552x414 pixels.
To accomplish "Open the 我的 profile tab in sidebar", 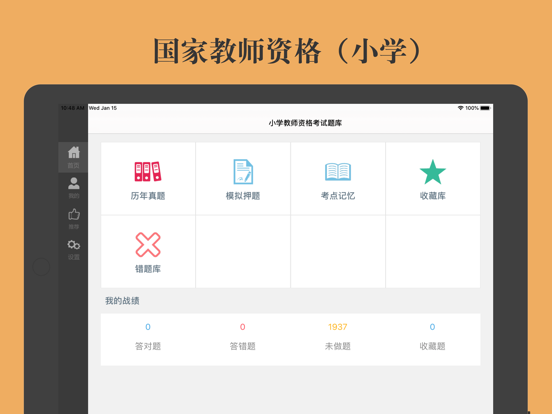I will pyautogui.click(x=73, y=188).
